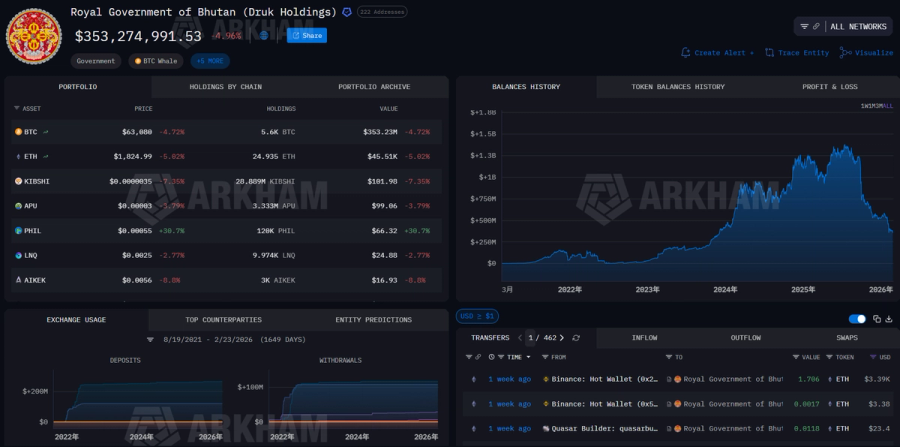Switch to the Portfolio tab

pyautogui.click(x=78, y=87)
